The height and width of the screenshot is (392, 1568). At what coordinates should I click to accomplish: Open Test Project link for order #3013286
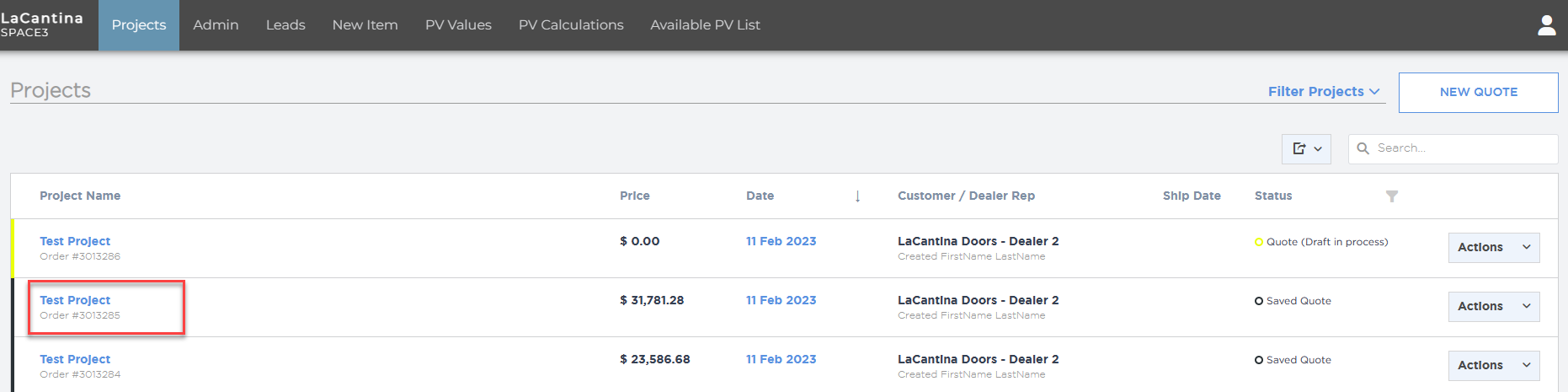[75, 241]
